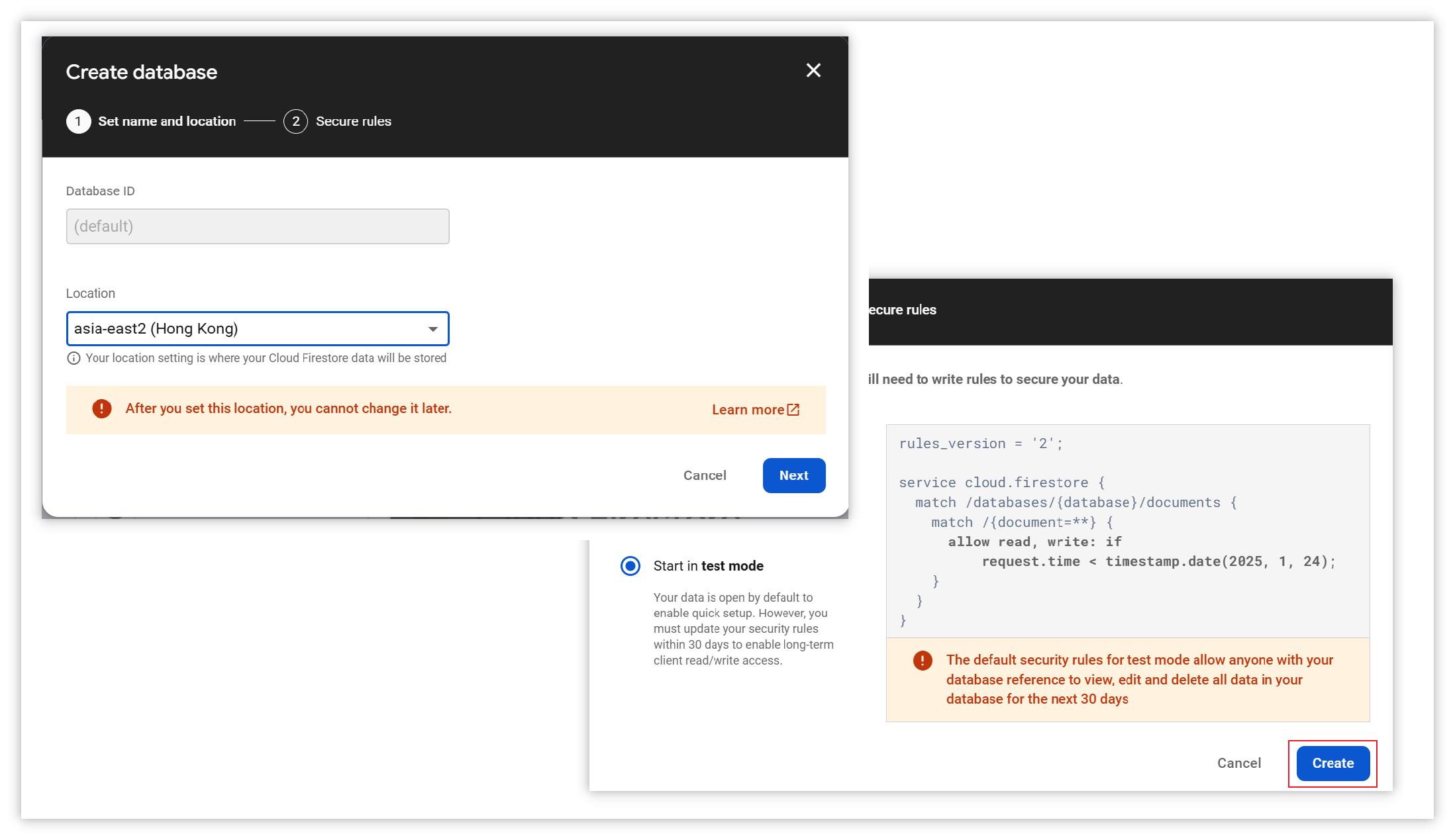Image resolution: width=1455 pixels, height=840 pixels.
Task: Click the Start in test mode label
Action: [708, 566]
